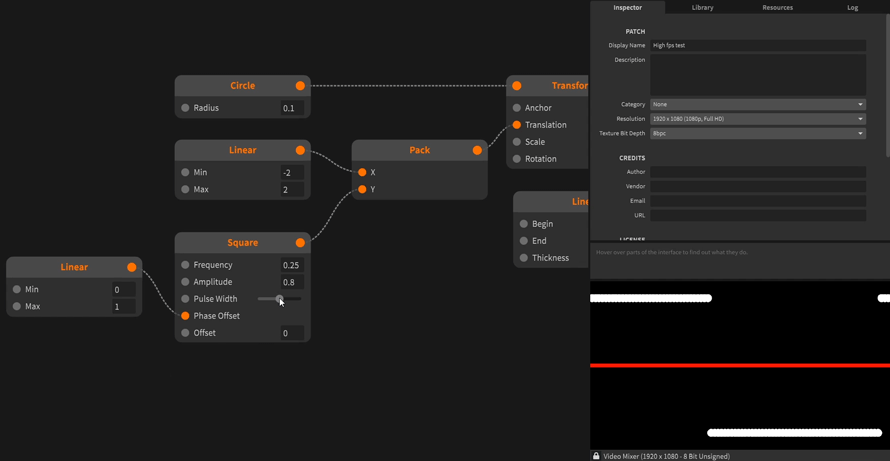The width and height of the screenshot is (890, 461).
Task: Click the Inspector panel scrollbar
Action: (x=888, y=85)
